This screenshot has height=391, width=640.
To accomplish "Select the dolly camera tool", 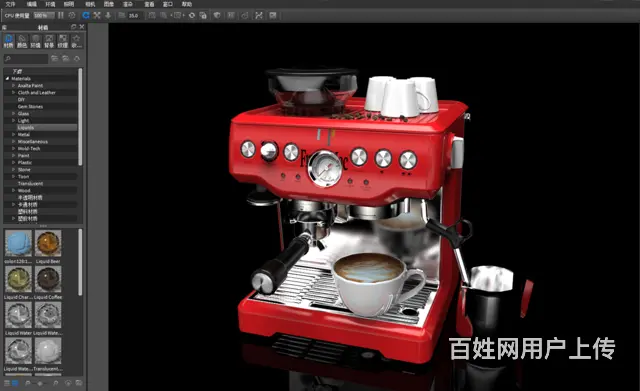I will pyautogui.click(x=108, y=16).
